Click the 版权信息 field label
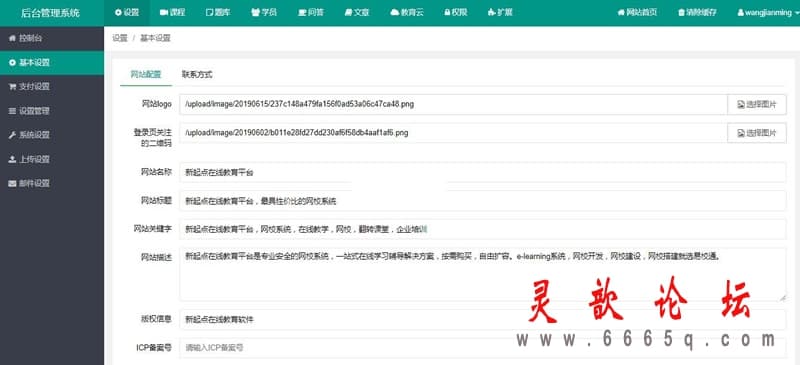Screen dimensions: 800x365 click(x=156, y=319)
